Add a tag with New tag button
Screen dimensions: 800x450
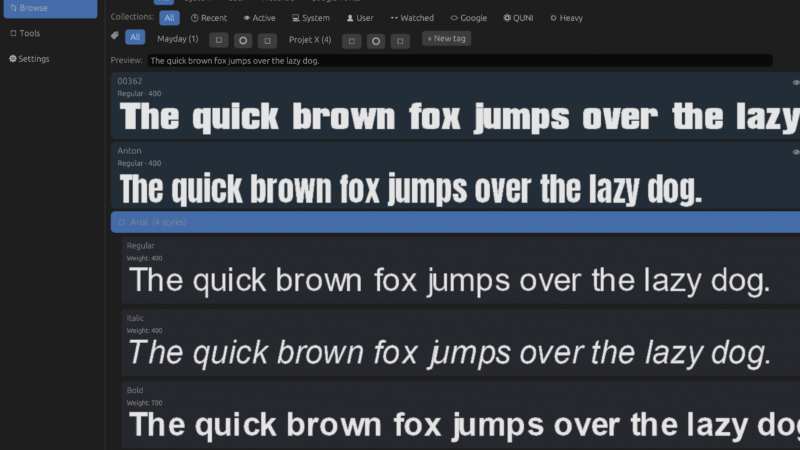(446, 38)
